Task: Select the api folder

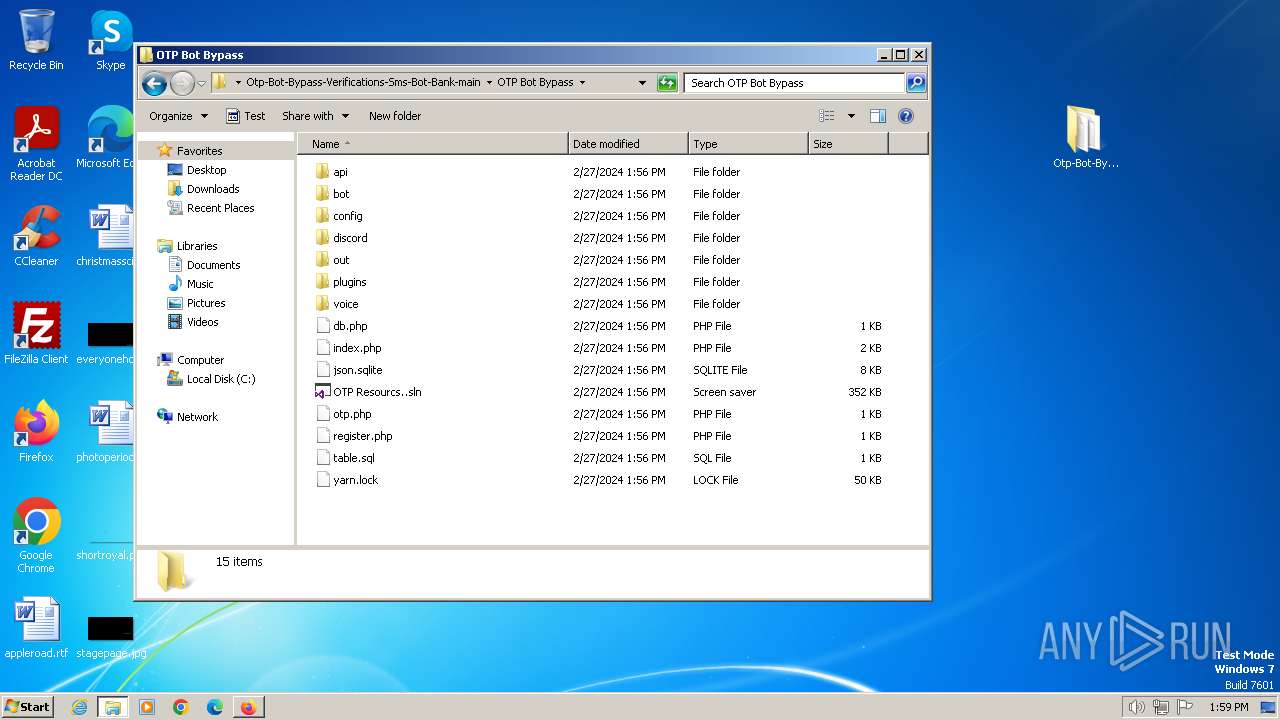Action: [x=340, y=172]
